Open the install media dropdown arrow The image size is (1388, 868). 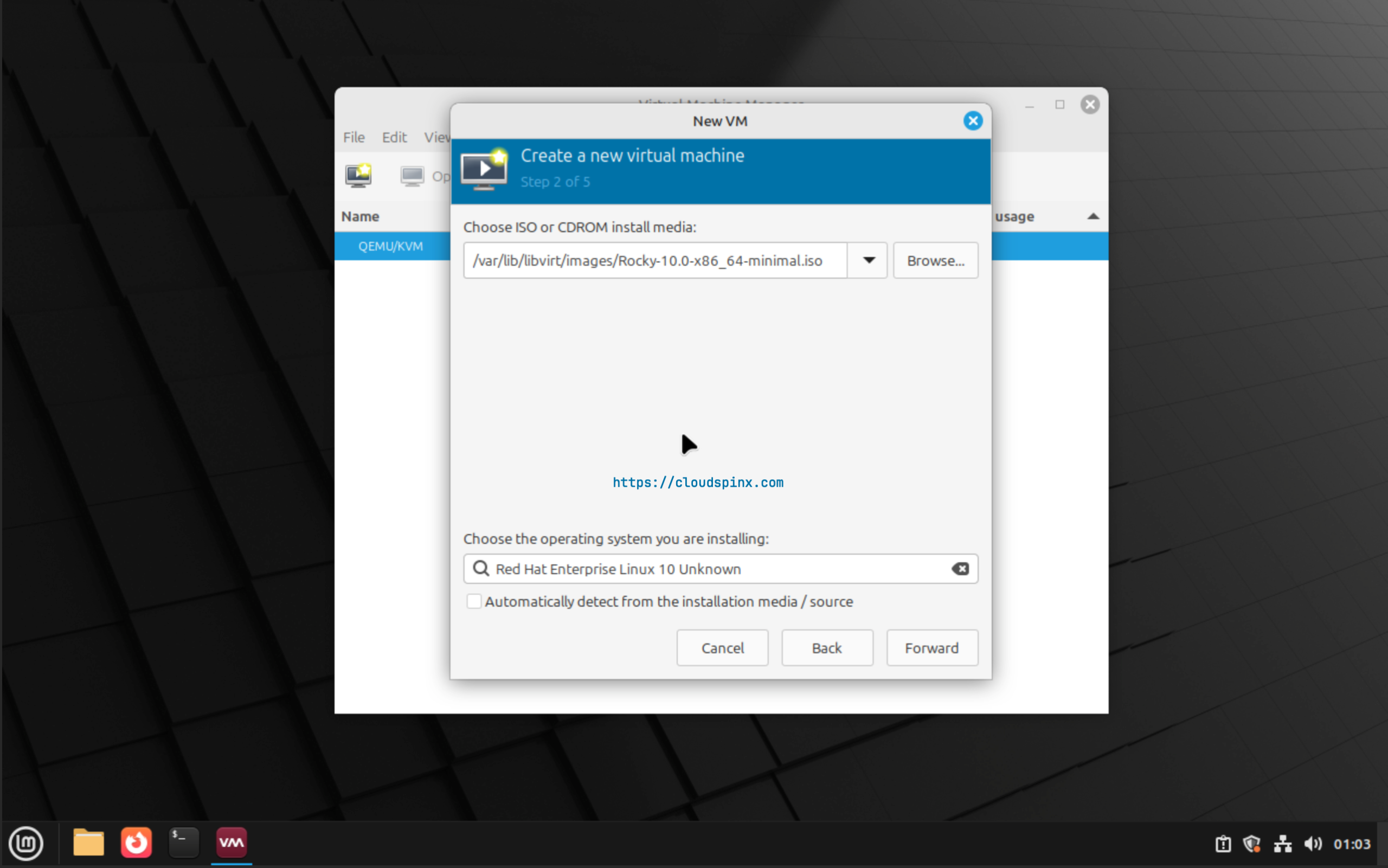(x=868, y=260)
